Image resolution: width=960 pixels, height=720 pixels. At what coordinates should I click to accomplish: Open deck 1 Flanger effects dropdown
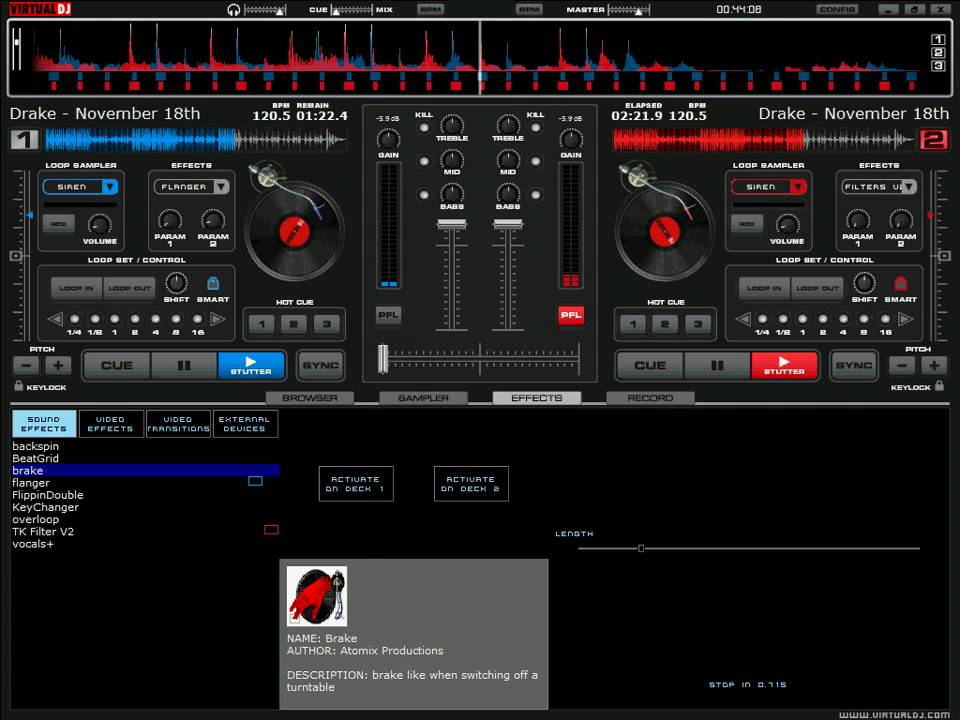(x=221, y=187)
